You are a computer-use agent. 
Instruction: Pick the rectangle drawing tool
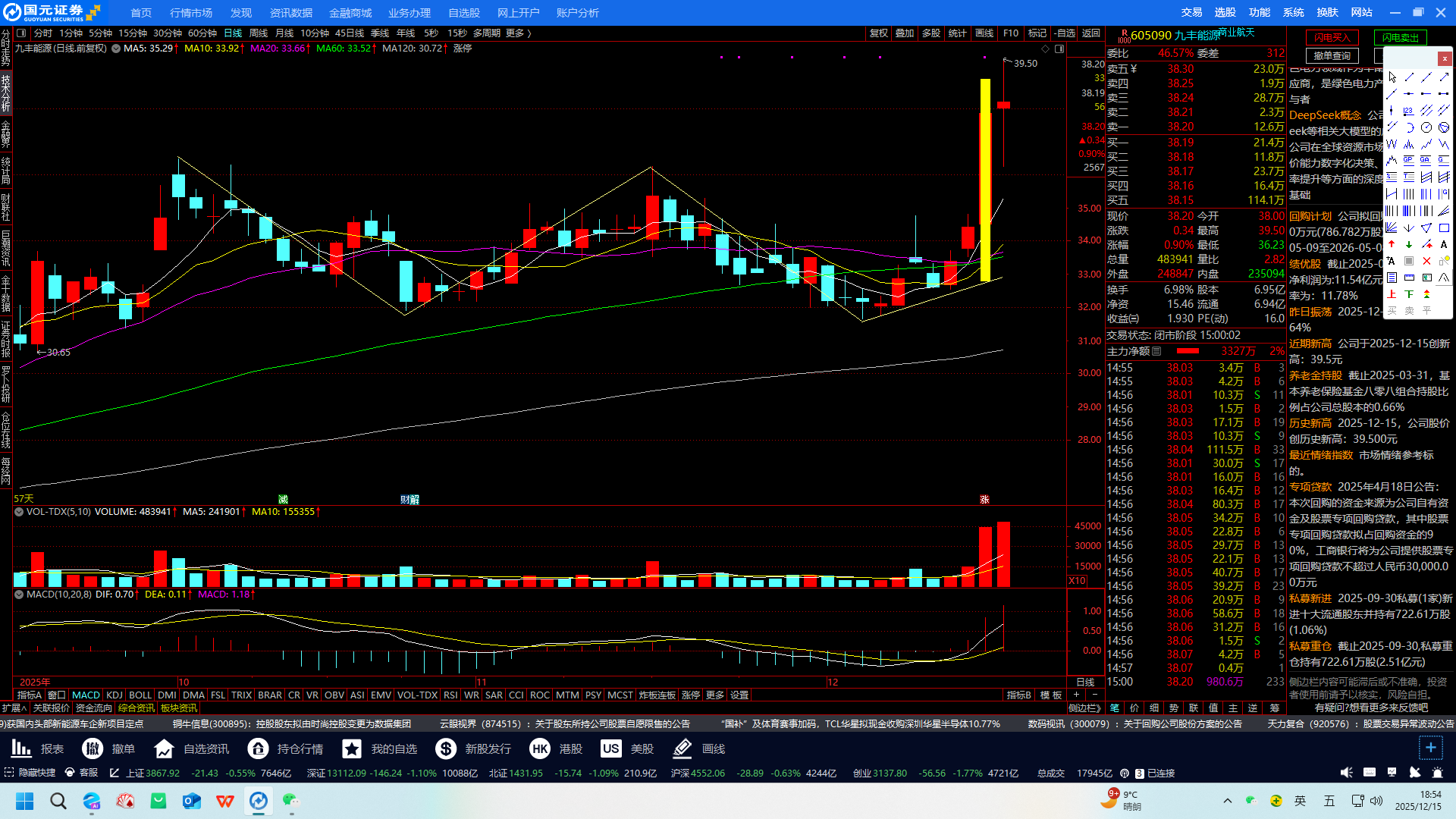(x=1444, y=227)
